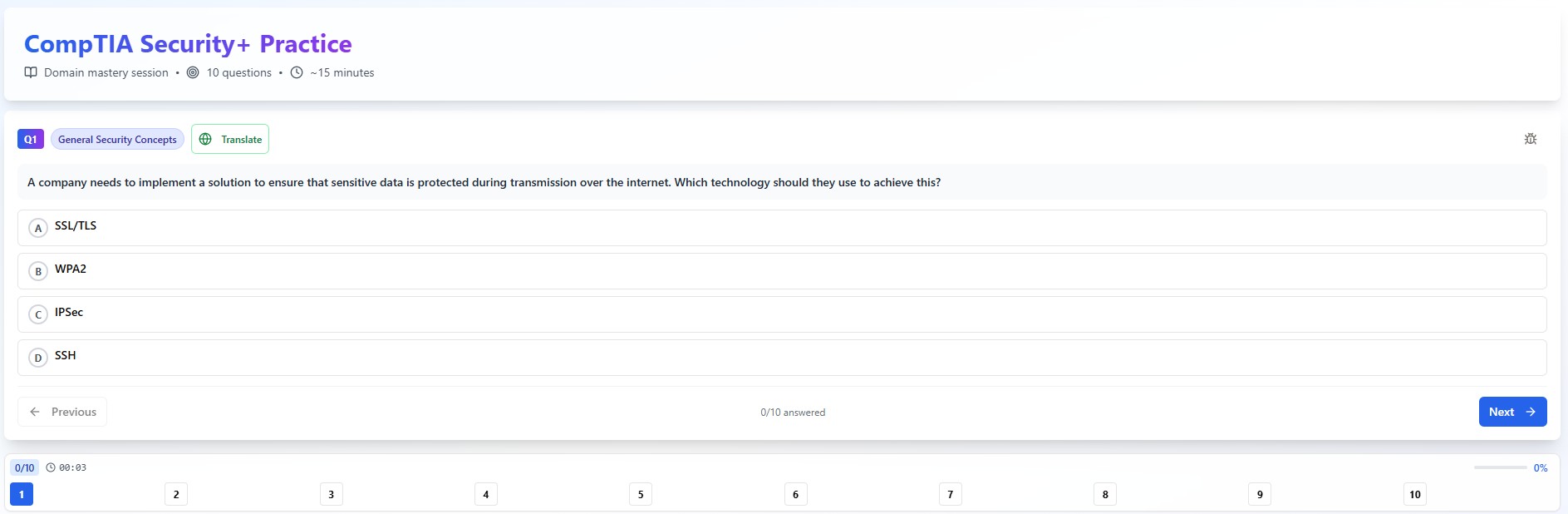Viewport: 1568px width, 514px height.
Task: Click the target icon beside 10 questions
Action: click(x=193, y=72)
